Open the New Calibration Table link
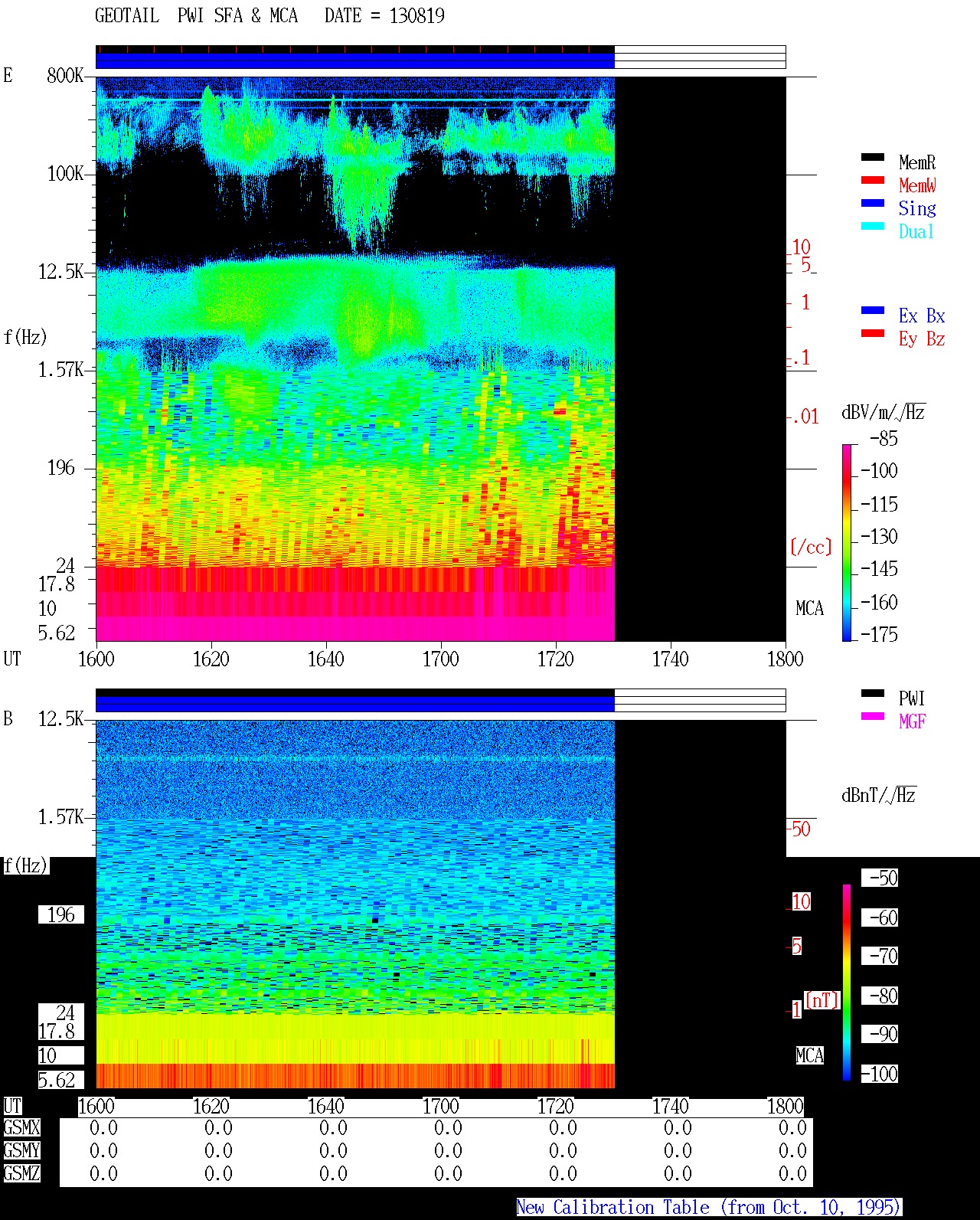980x1220 pixels. pos(709,1208)
